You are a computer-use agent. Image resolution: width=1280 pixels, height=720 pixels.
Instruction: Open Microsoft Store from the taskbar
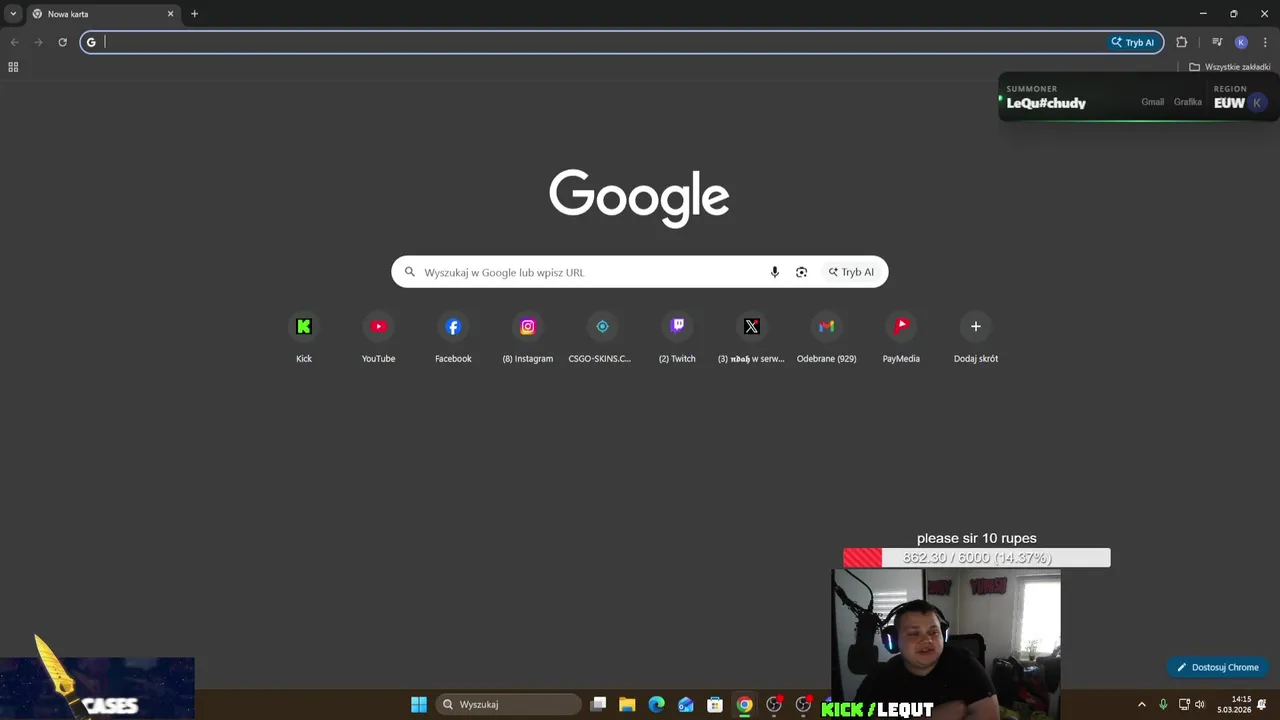click(x=715, y=704)
